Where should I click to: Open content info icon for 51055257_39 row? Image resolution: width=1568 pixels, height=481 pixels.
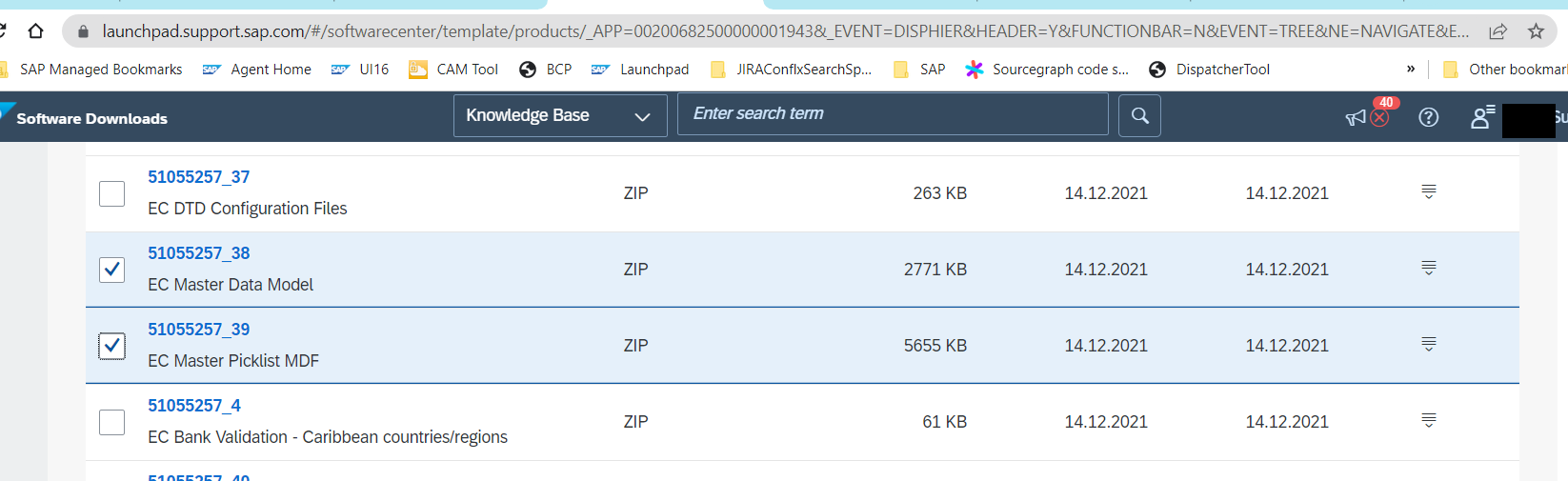(x=1429, y=344)
